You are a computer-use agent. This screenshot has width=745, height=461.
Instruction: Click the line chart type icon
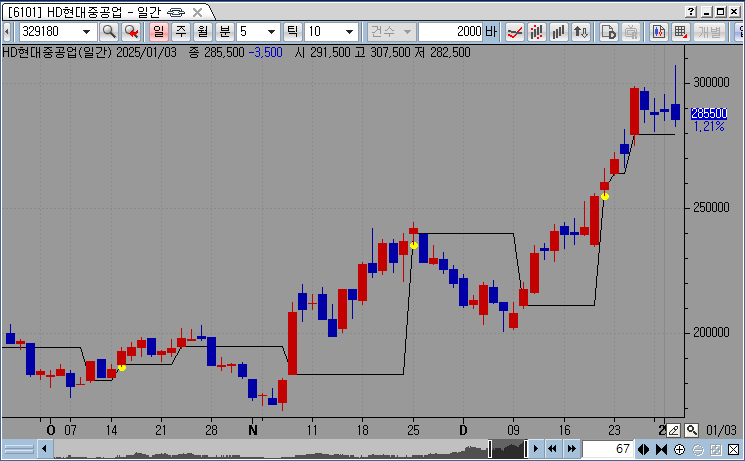[x=516, y=32]
